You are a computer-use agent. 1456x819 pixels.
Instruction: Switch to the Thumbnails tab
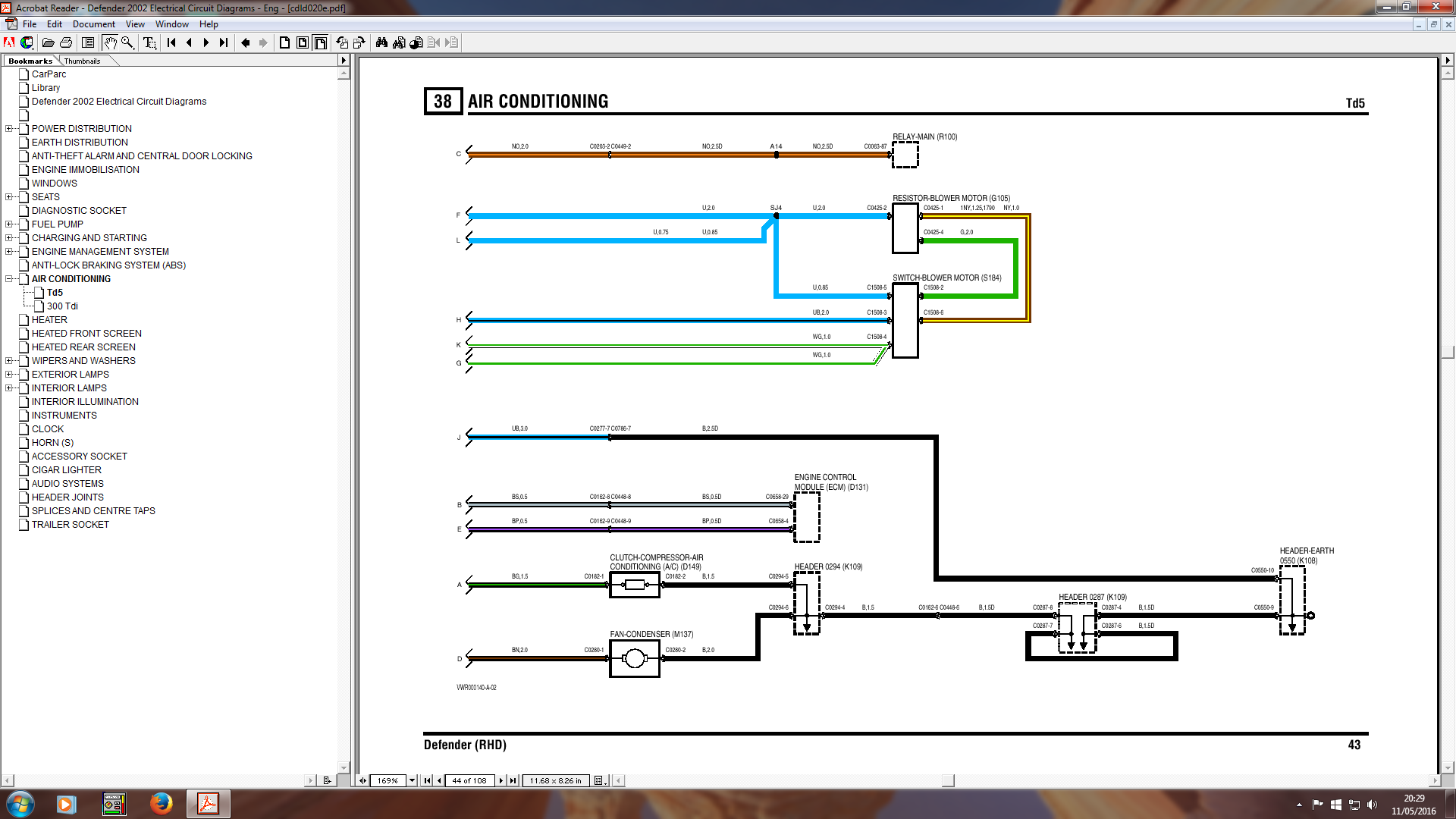click(x=82, y=61)
